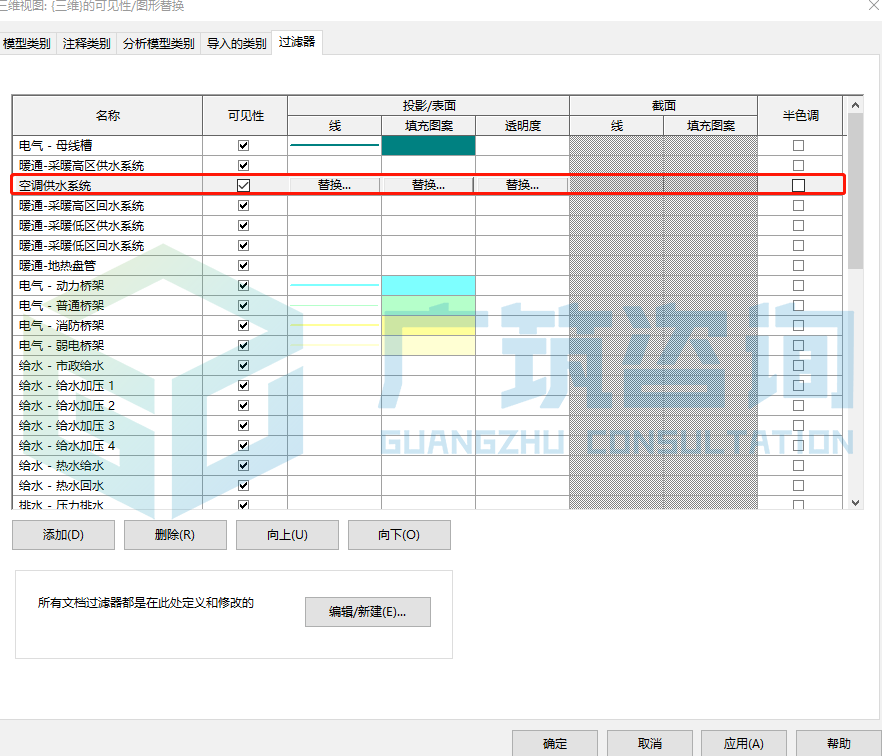Image resolution: width=882 pixels, height=756 pixels.
Task: Disable visibility of 暖通-地热盘管
Action: coord(242,265)
